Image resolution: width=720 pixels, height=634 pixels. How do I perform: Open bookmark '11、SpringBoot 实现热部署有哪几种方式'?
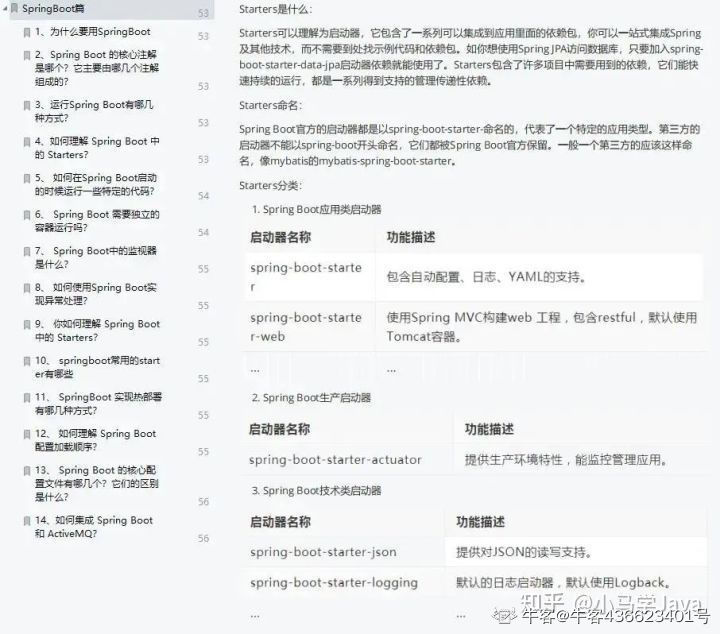coord(98,404)
